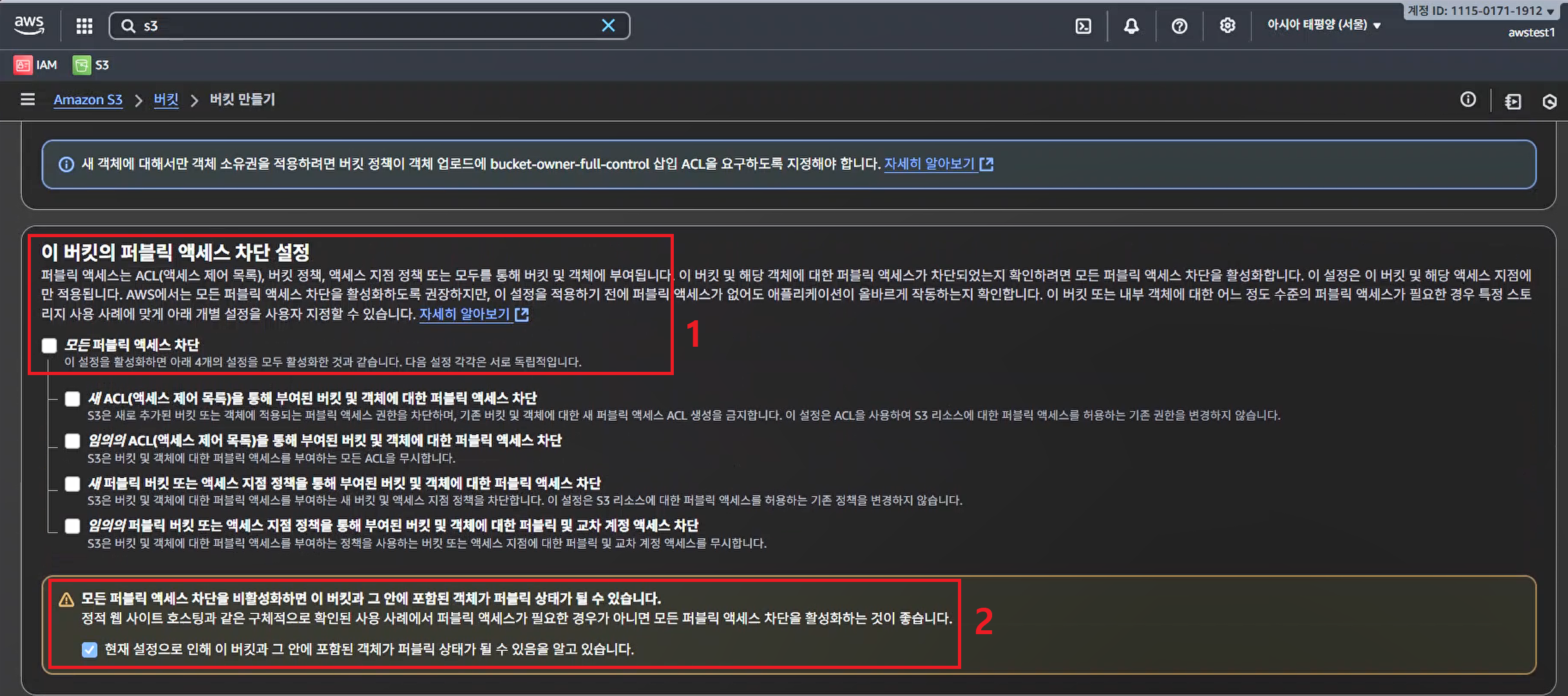Expand the 아시아 태평양 (서울) region dropdown

click(x=1323, y=25)
